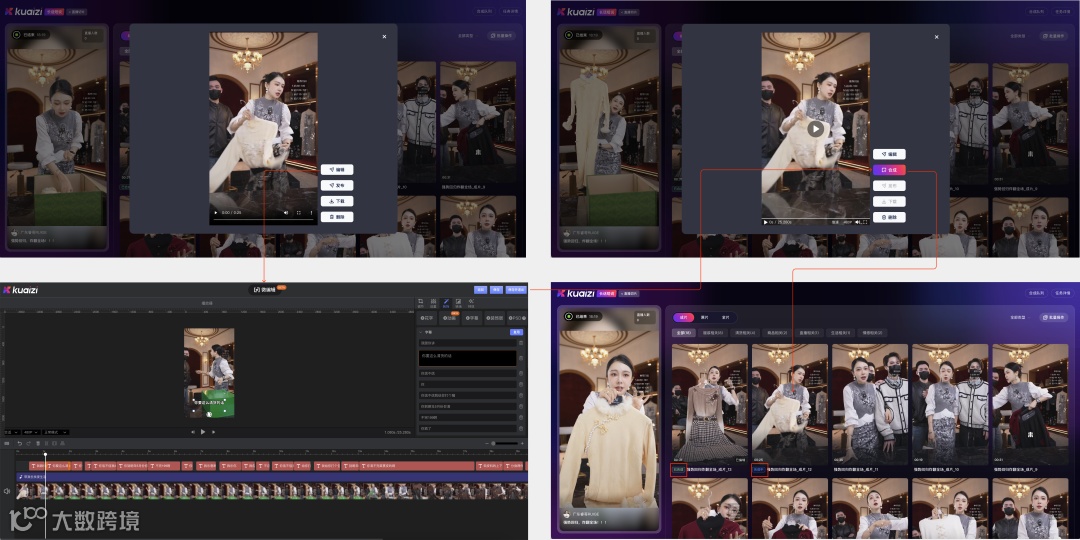The width and height of the screenshot is (1080, 540).
Task: Click the small play icon in the right dialog player bar
Action: click(765, 222)
